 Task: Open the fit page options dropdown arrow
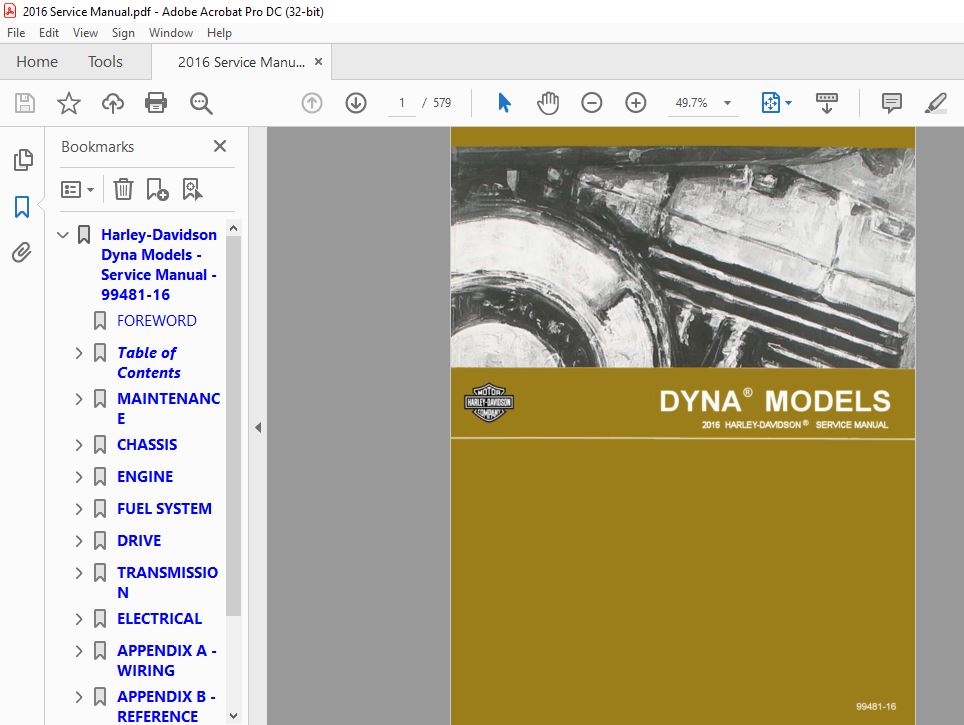coord(789,103)
